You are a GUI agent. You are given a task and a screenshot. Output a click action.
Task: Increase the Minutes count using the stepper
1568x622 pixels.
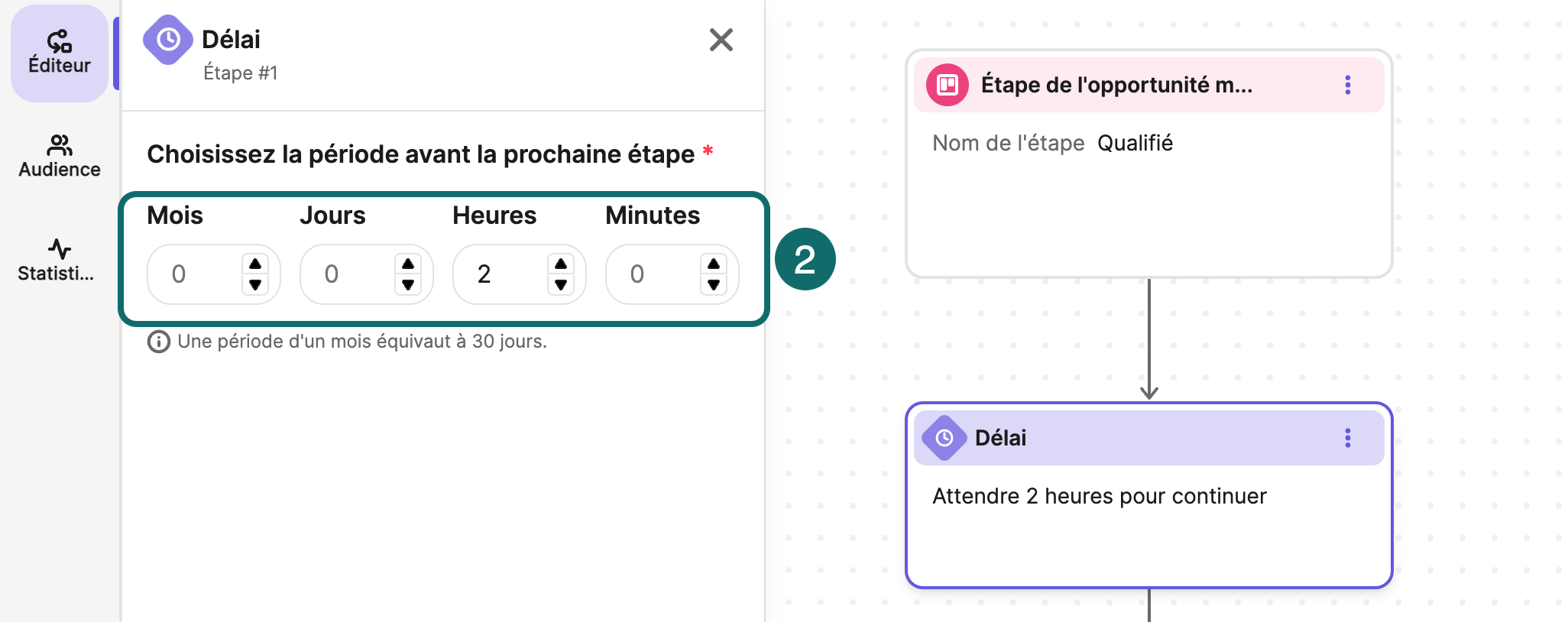point(714,263)
